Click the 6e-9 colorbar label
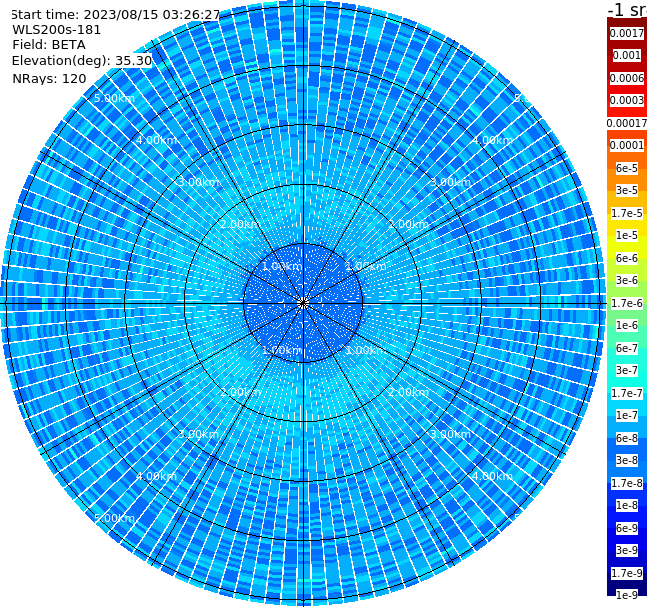This screenshot has width=647, height=607. [627, 528]
